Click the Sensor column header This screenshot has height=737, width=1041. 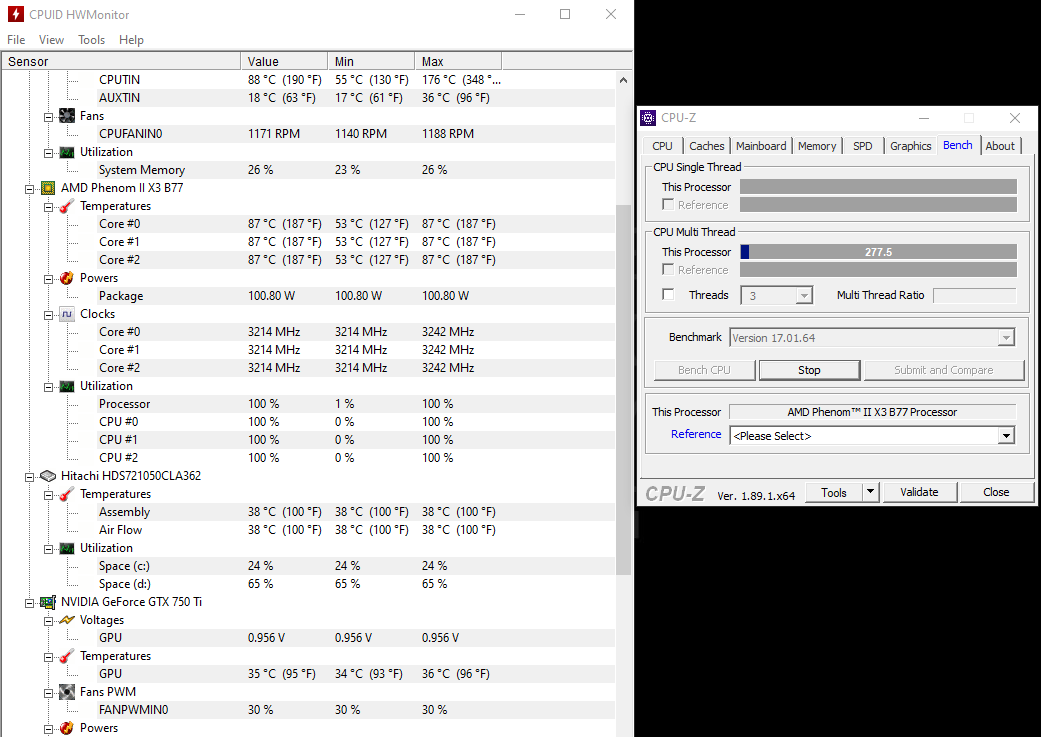pyautogui.click(x=121, y=62)
